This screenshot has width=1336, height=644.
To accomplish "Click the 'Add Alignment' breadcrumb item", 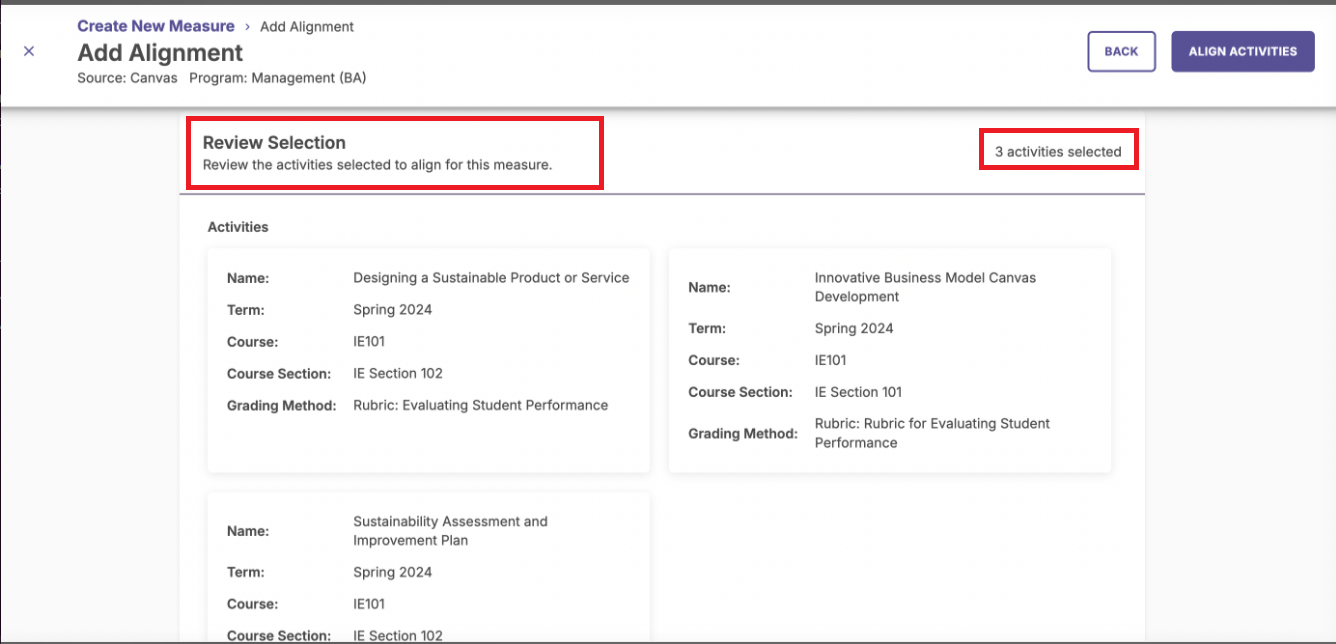I will (307, 26).
